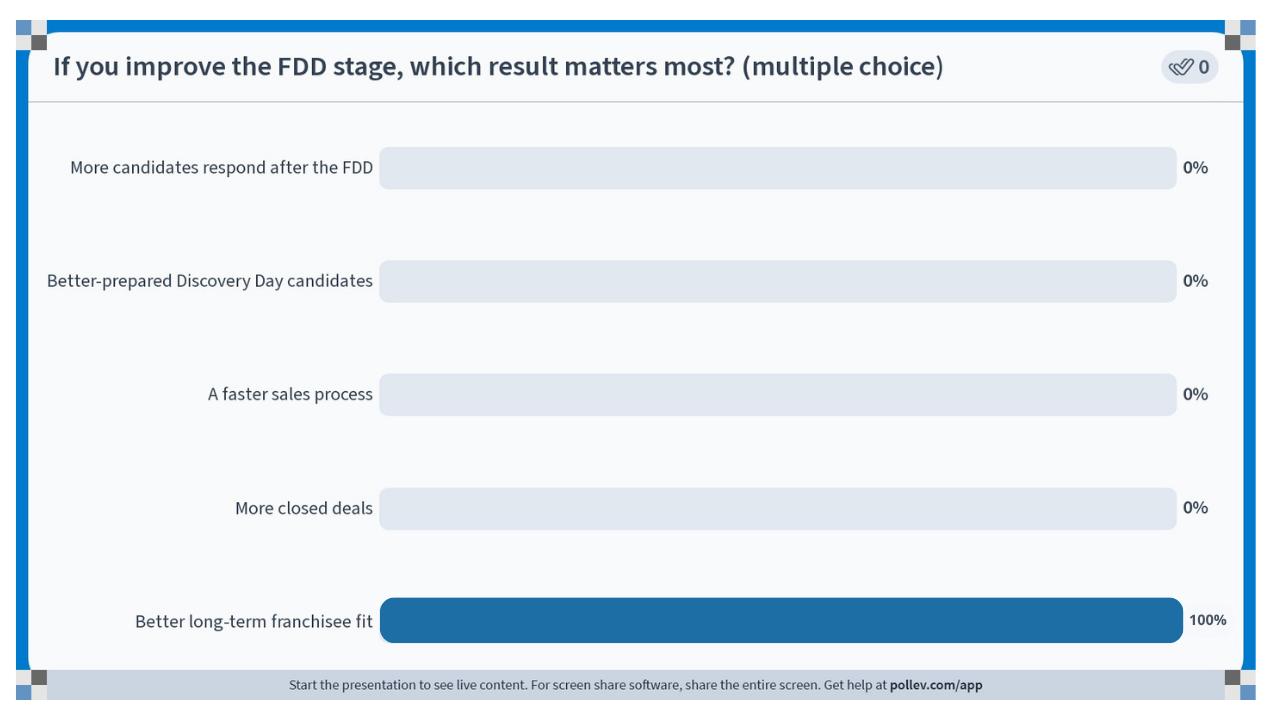
Task: Click the More candidates respond after FDD bar
Action: click(x=778, y=167)
